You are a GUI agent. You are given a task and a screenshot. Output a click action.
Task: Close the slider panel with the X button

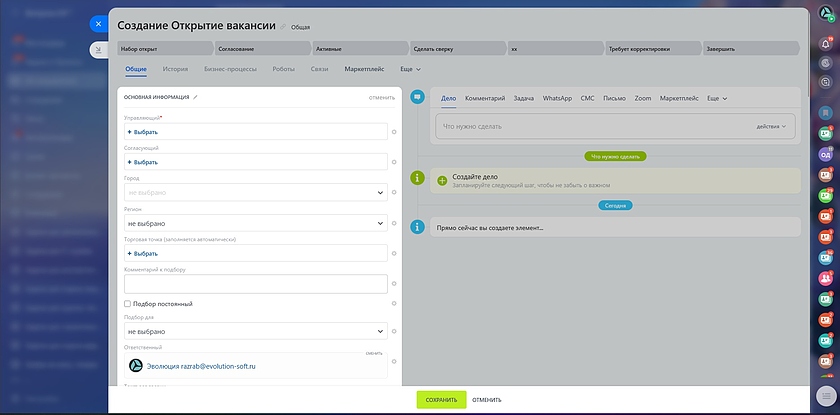pos(98,24)
